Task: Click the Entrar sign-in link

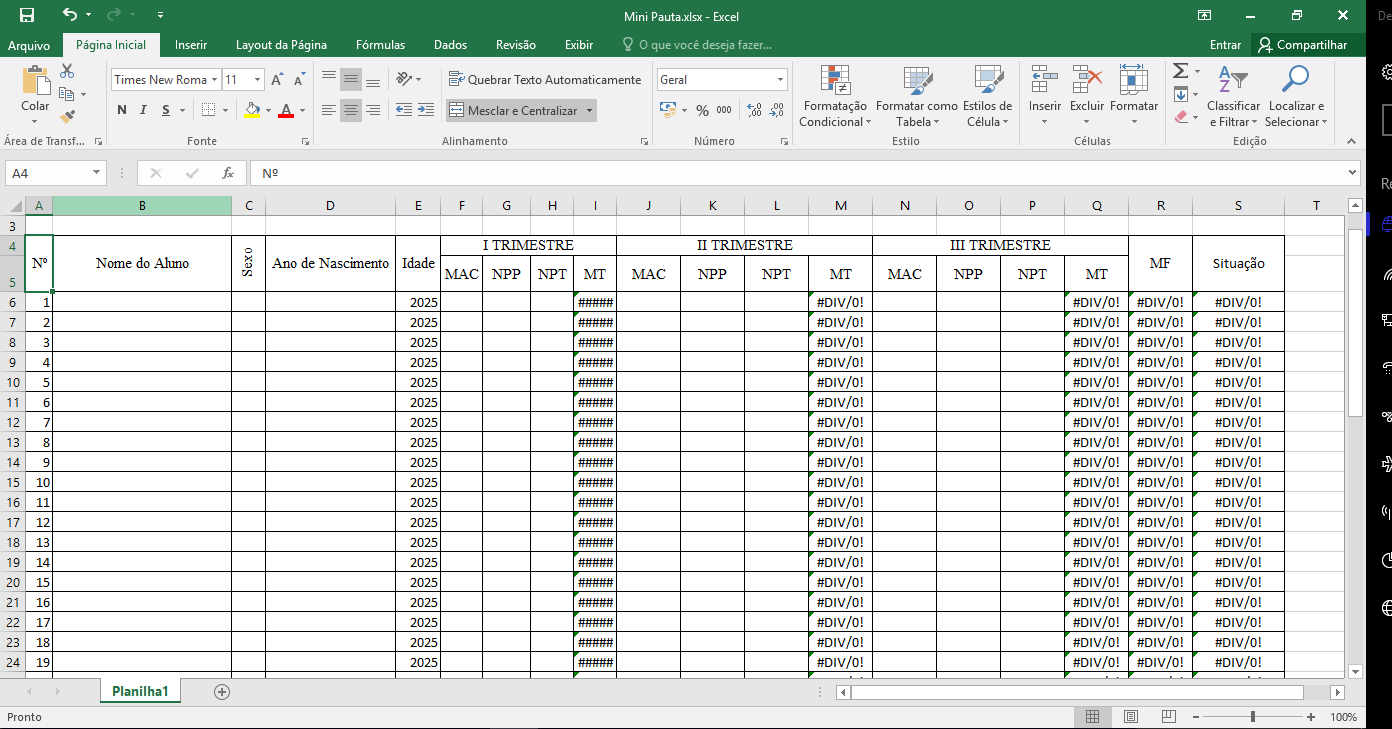Action: click(1225, 45)
